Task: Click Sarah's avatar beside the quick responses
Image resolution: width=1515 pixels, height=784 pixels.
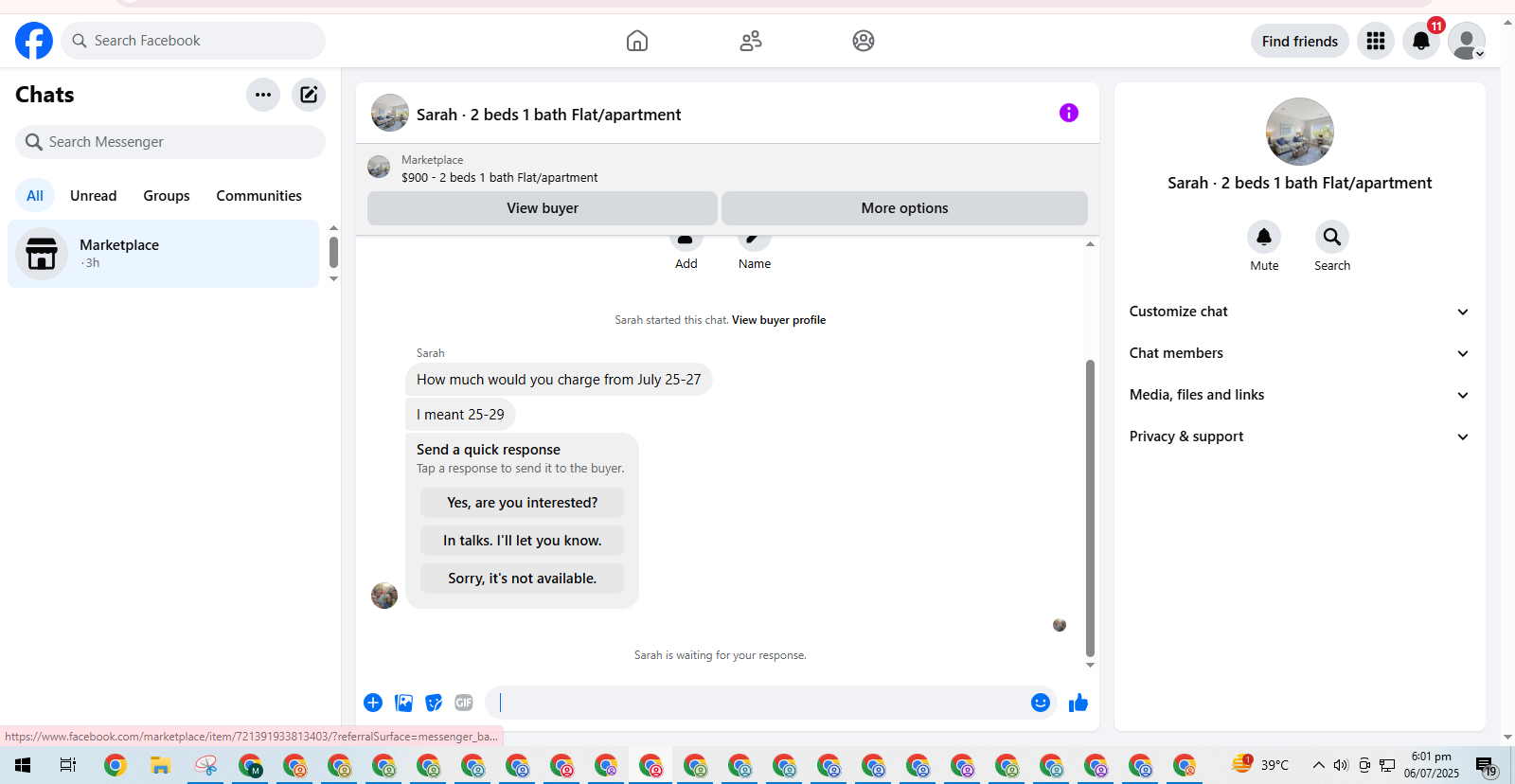Action: [x=384, y=596]
